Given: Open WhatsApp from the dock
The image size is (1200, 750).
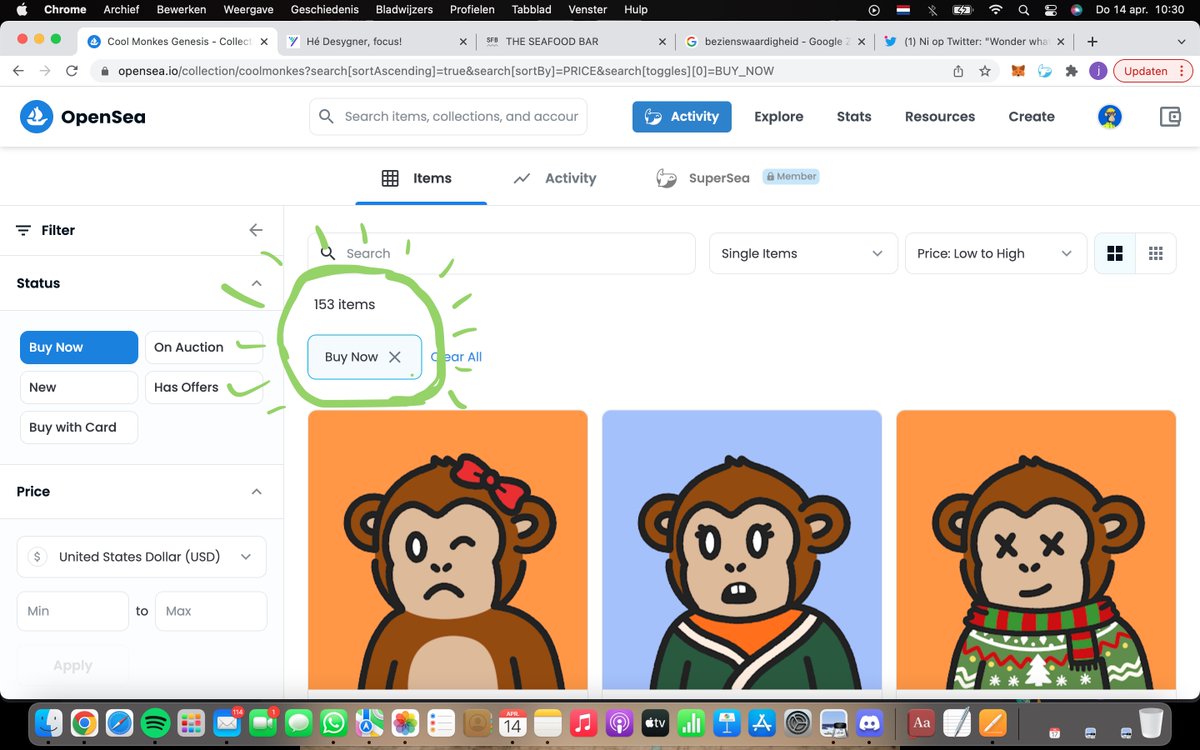Looking at the screenshot, I should pos(333,722).
